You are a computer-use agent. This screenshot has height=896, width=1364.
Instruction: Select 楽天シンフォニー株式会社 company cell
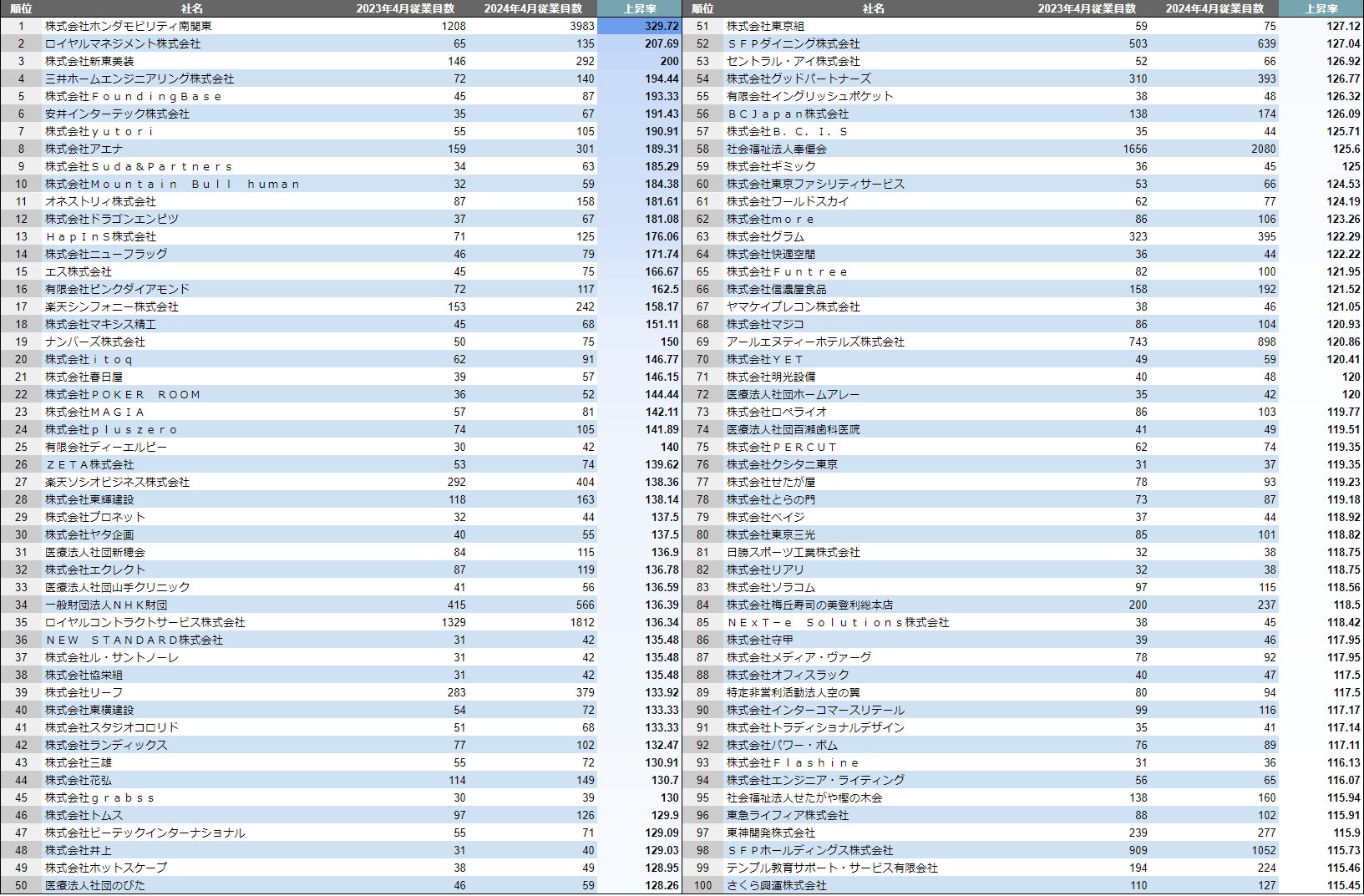click(112, 306)
